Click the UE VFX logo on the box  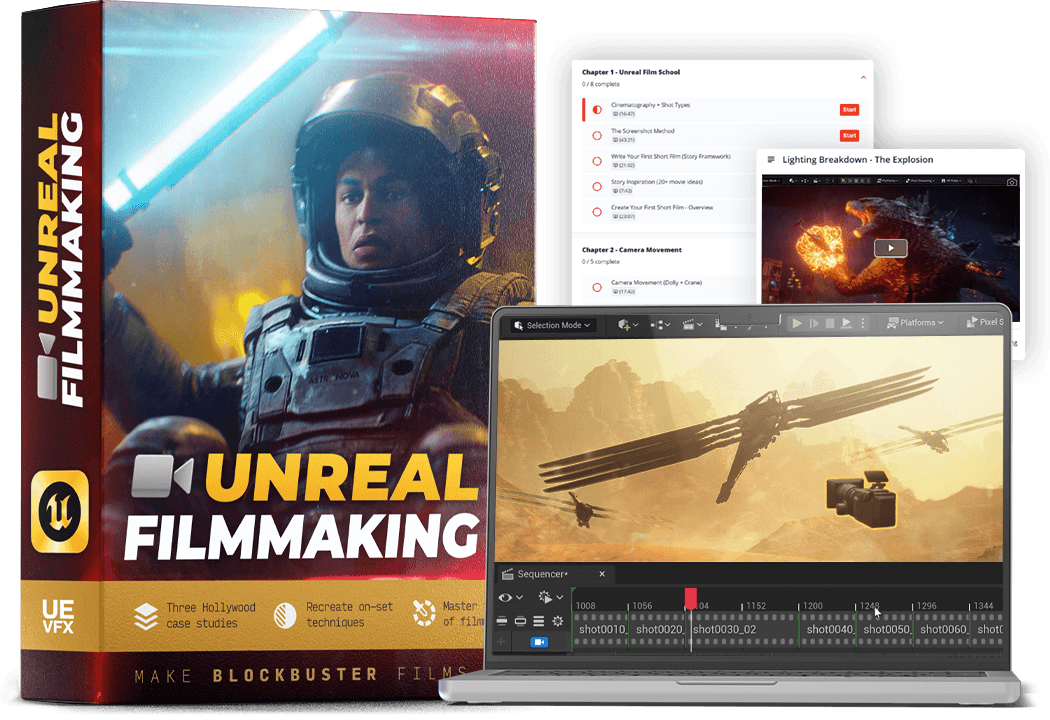[x=58, y=617]
